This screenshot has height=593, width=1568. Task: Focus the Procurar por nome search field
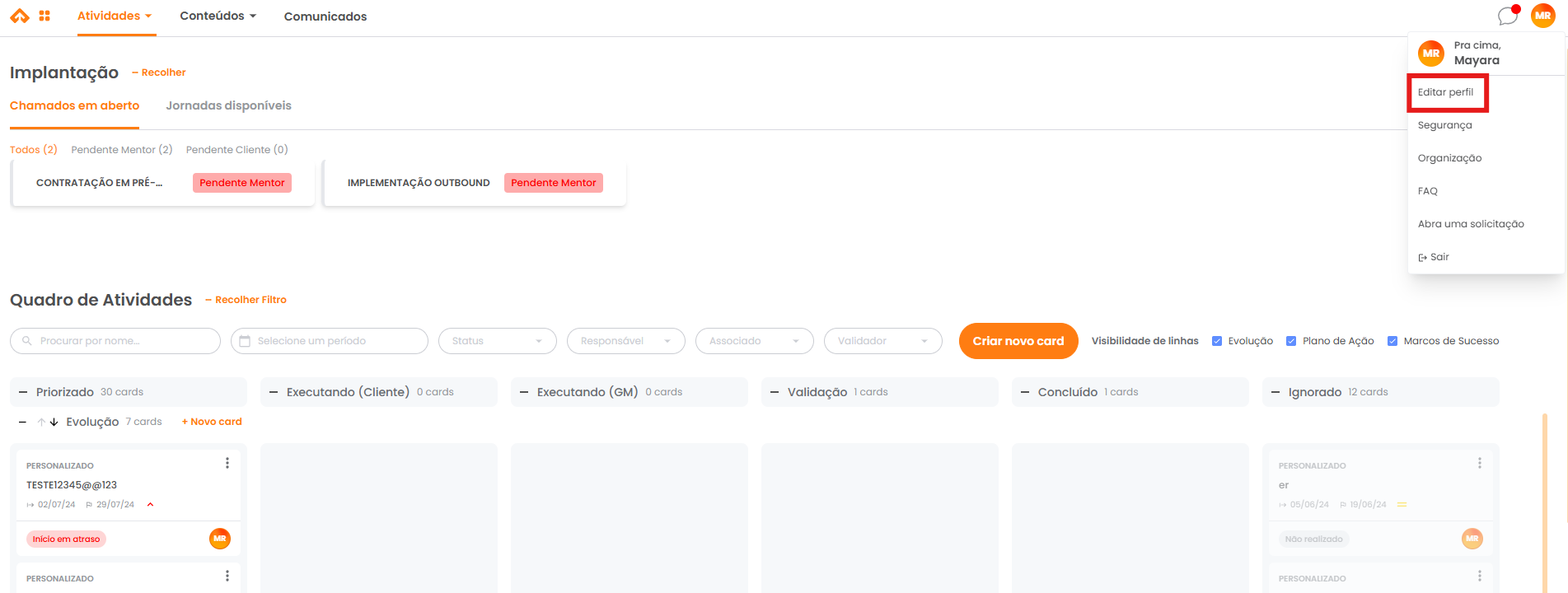click(x=115, y=341)
